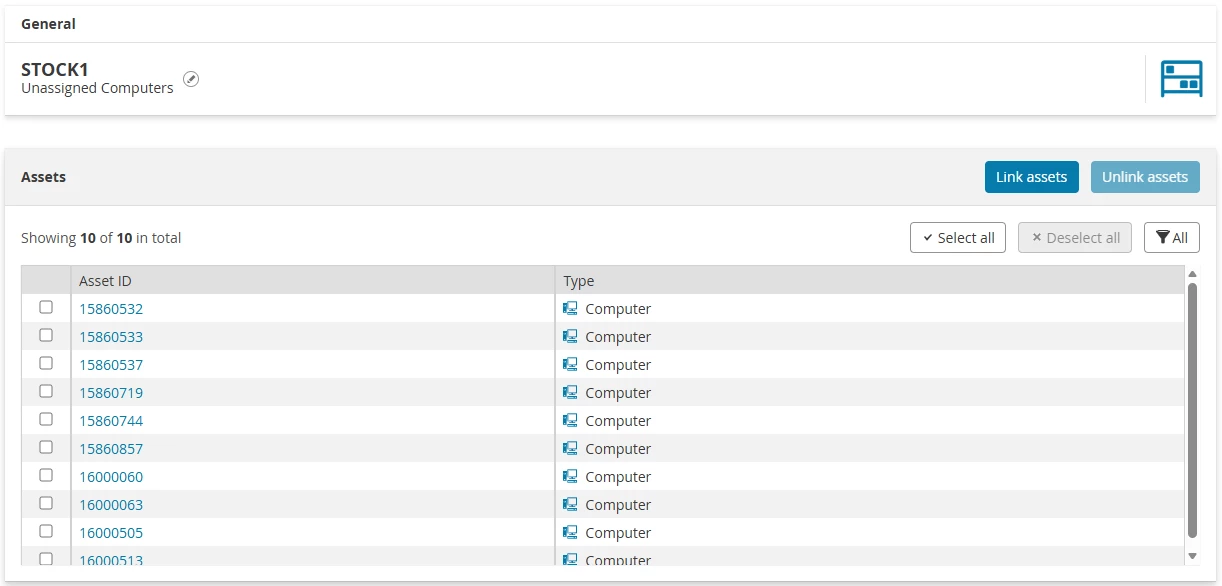1222x586 pixels.
Task: Click computer icon in row 15860533
Action: 571,337
